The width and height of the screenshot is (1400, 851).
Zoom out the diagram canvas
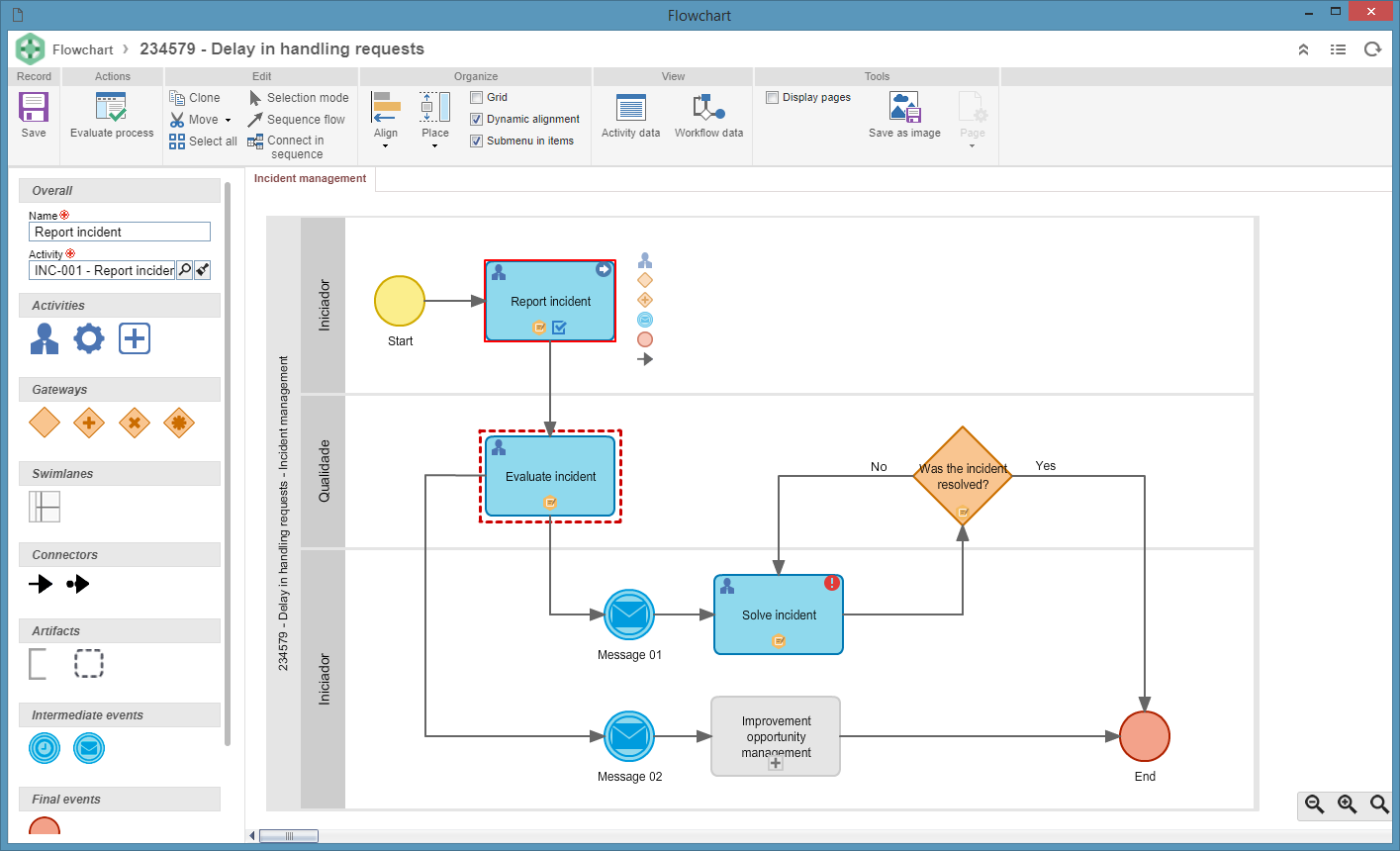click(x=1315, y=804)
